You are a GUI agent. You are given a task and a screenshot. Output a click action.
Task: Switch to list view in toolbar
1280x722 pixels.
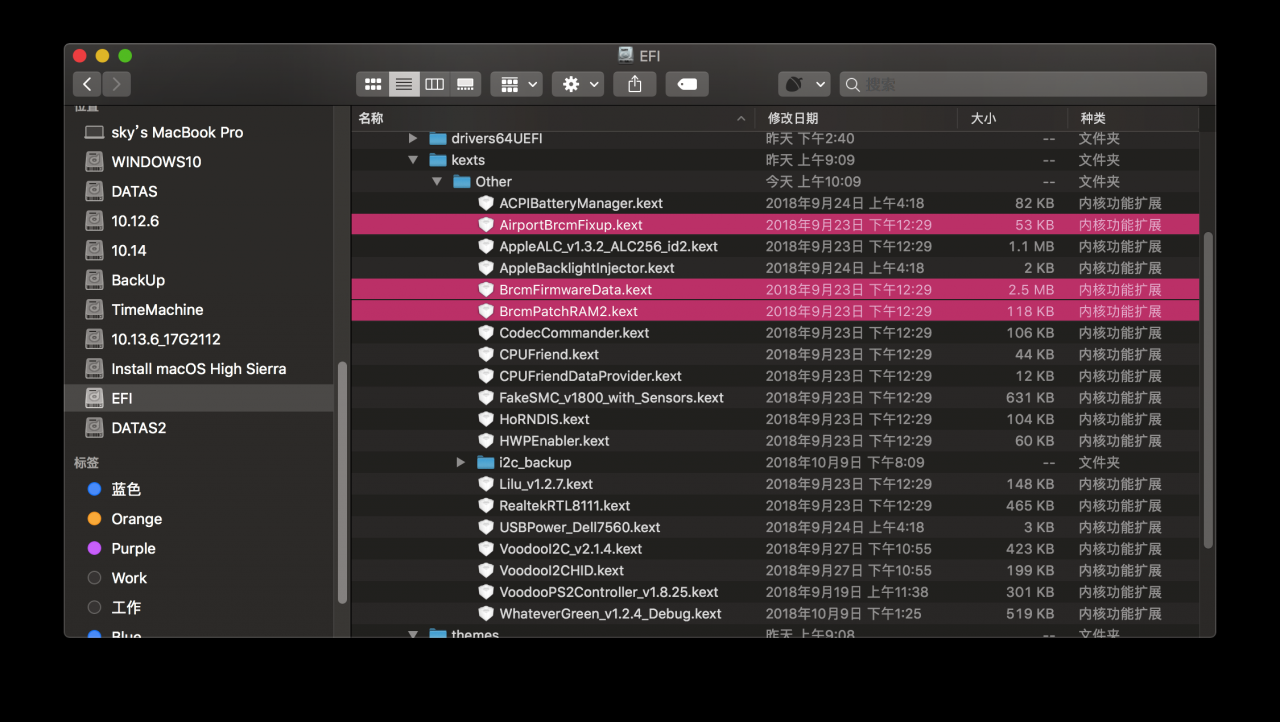[404, 84]
